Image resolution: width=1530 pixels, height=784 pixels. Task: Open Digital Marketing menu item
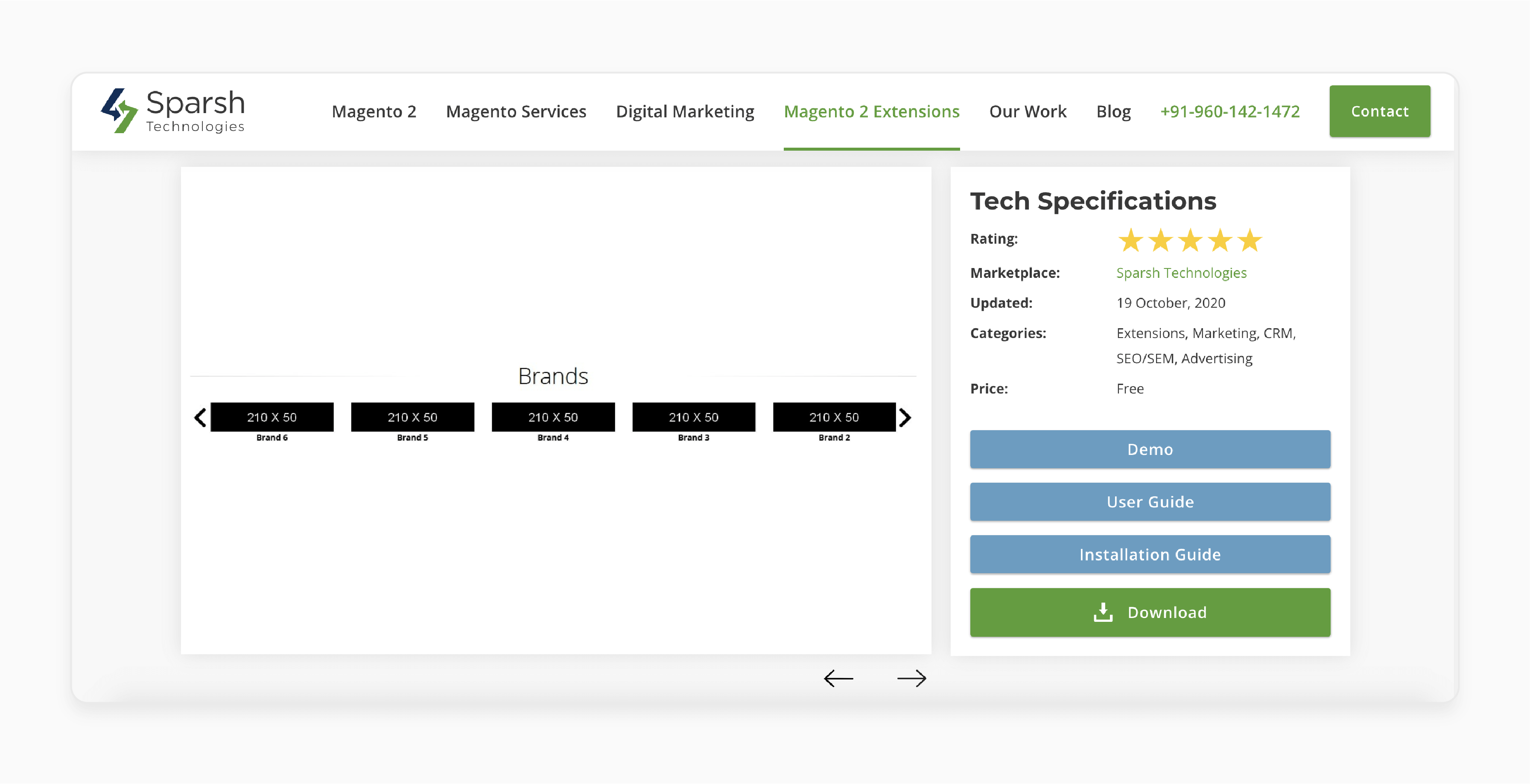click(685, 112)
